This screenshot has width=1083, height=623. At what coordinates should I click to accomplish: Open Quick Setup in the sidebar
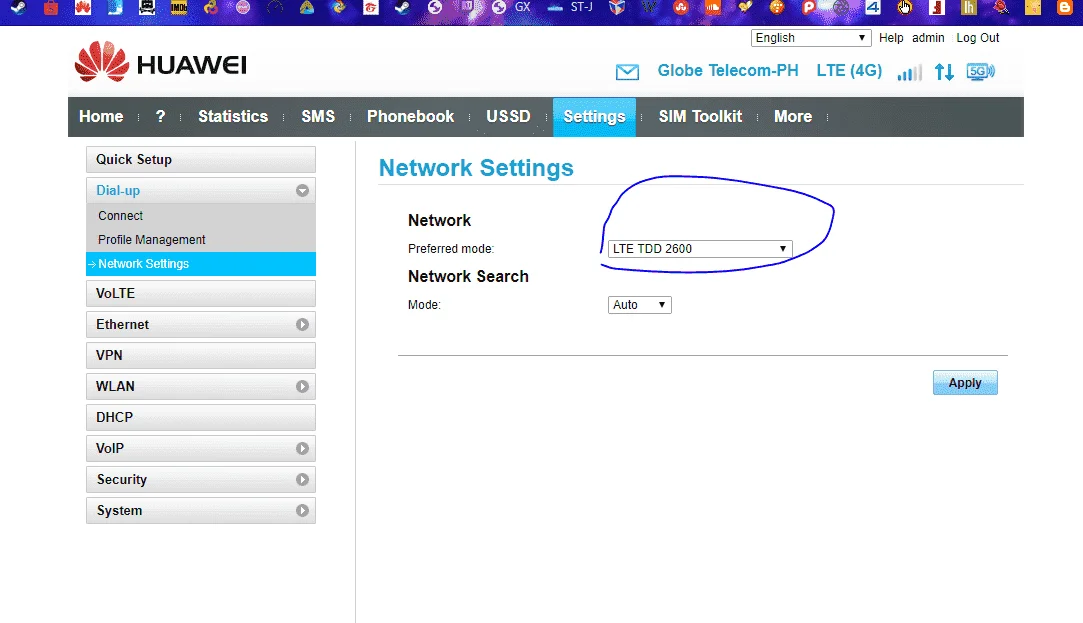(201, 160)
